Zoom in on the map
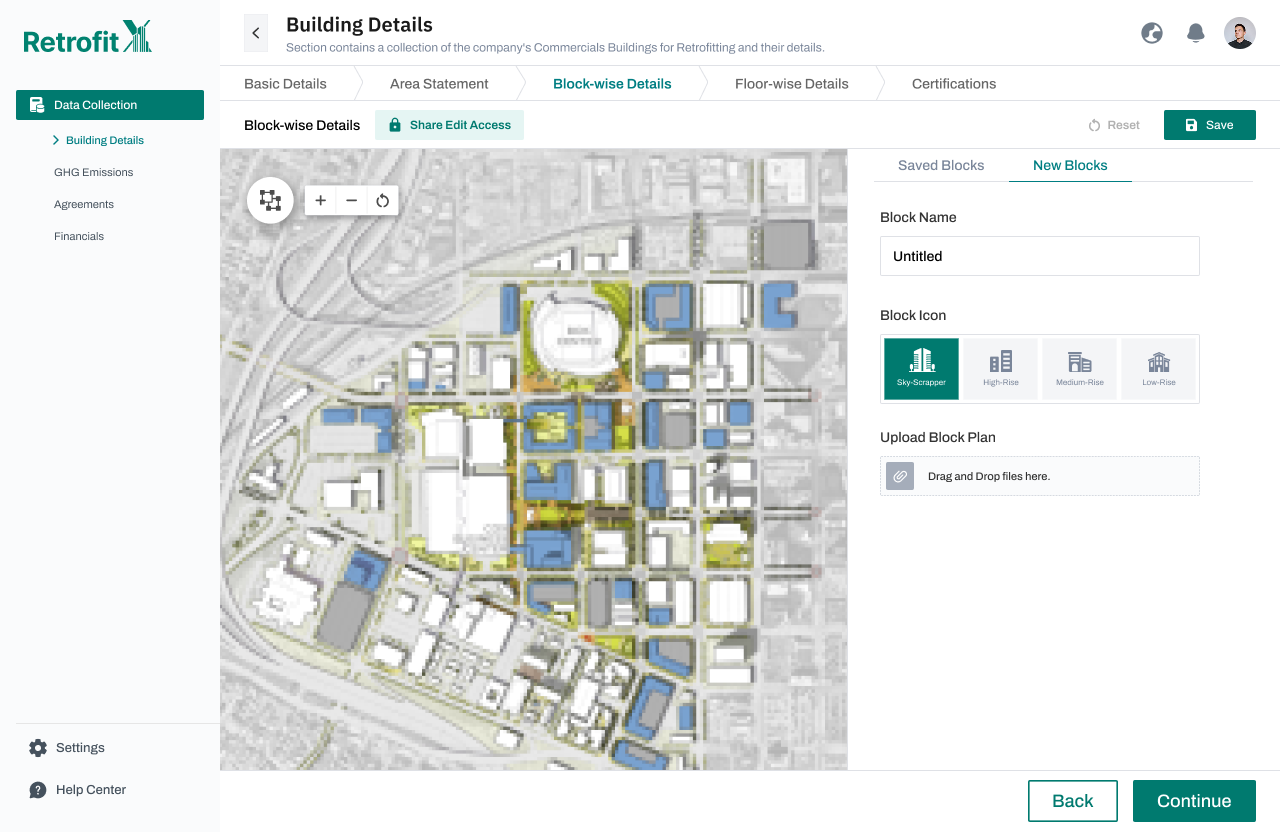Screen dimensions: 1280x832 320,200
